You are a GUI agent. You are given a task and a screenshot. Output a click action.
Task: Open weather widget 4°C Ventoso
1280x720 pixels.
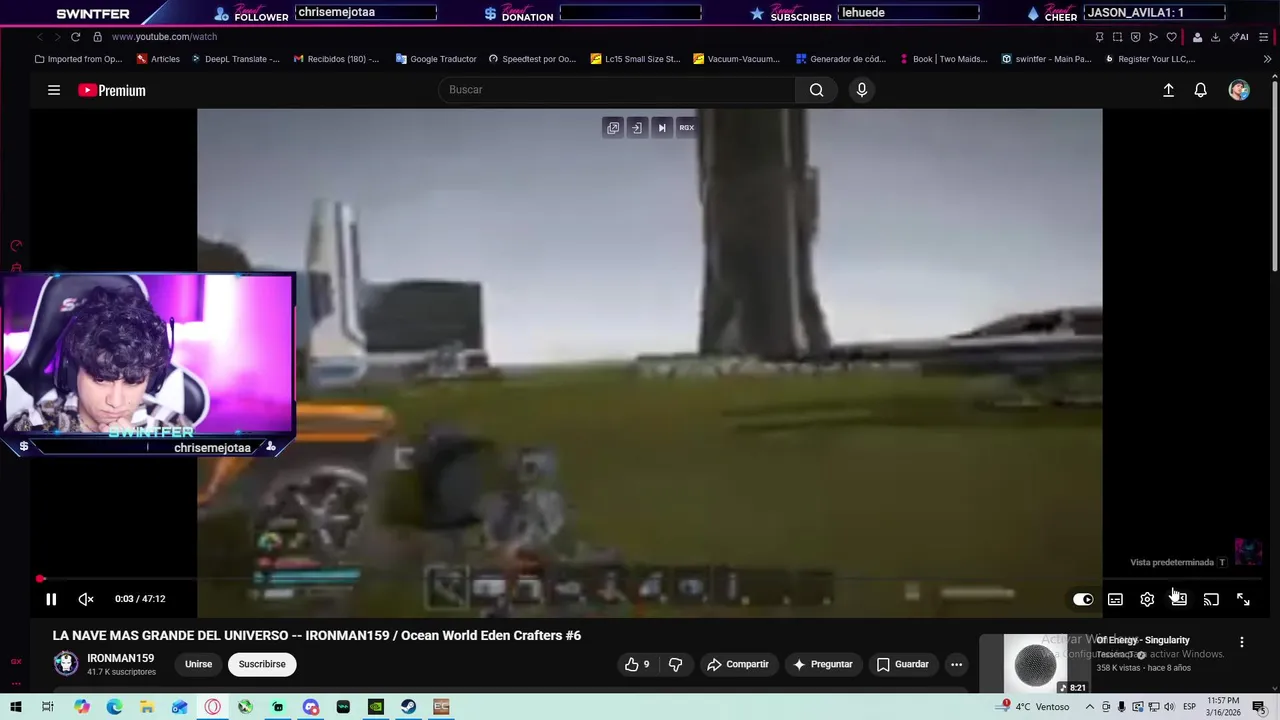[1034, 707]
